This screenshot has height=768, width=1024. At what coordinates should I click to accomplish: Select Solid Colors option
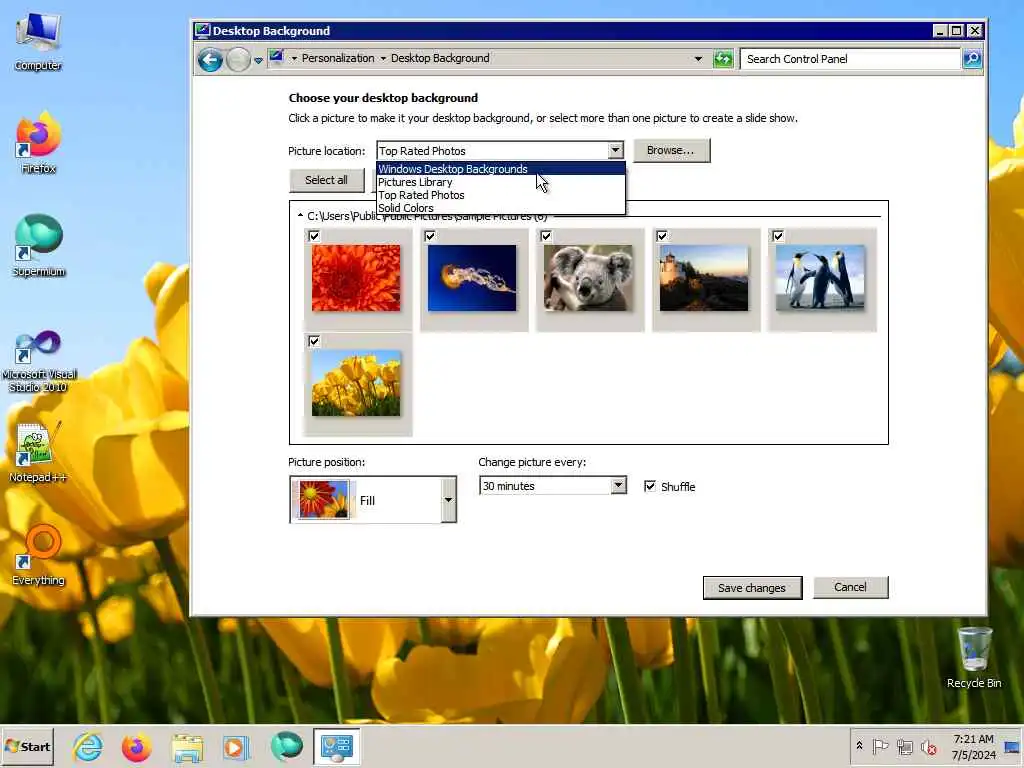click(x=500, y=208)
